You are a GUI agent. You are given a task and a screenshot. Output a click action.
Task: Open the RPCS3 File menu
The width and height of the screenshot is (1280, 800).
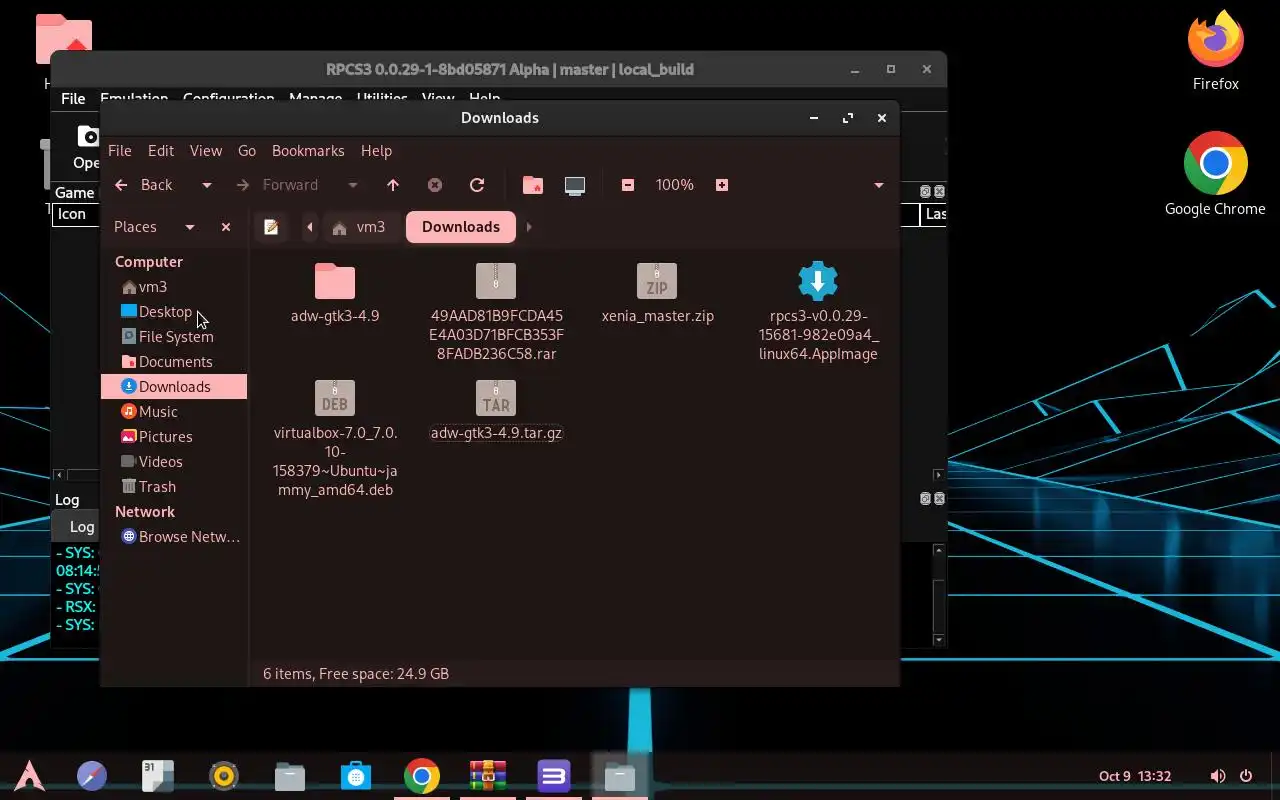[x=73, y=99]
